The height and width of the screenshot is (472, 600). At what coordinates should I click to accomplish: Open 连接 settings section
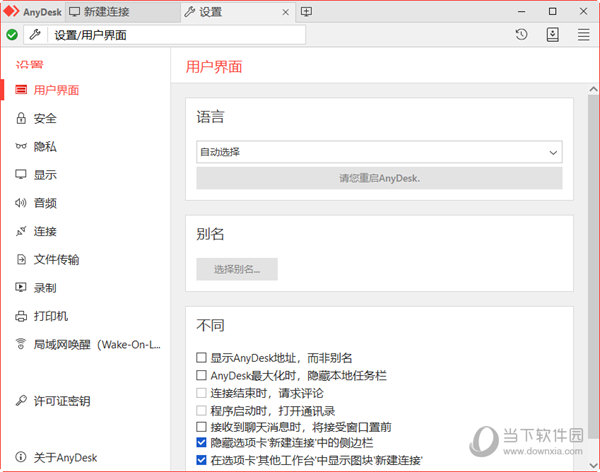[x=45, y=231]
